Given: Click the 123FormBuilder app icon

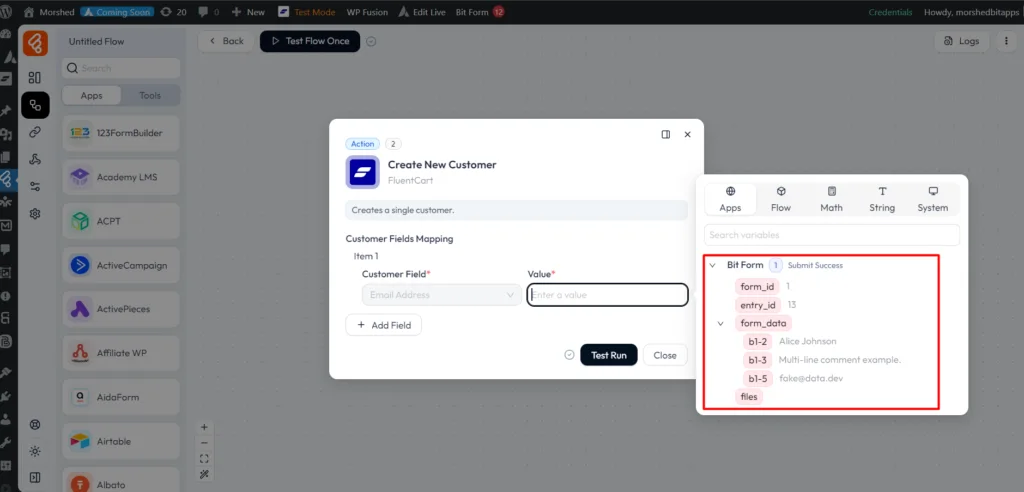Looking at the screenshot, I should pyautogui.click(x=80, y=133).
